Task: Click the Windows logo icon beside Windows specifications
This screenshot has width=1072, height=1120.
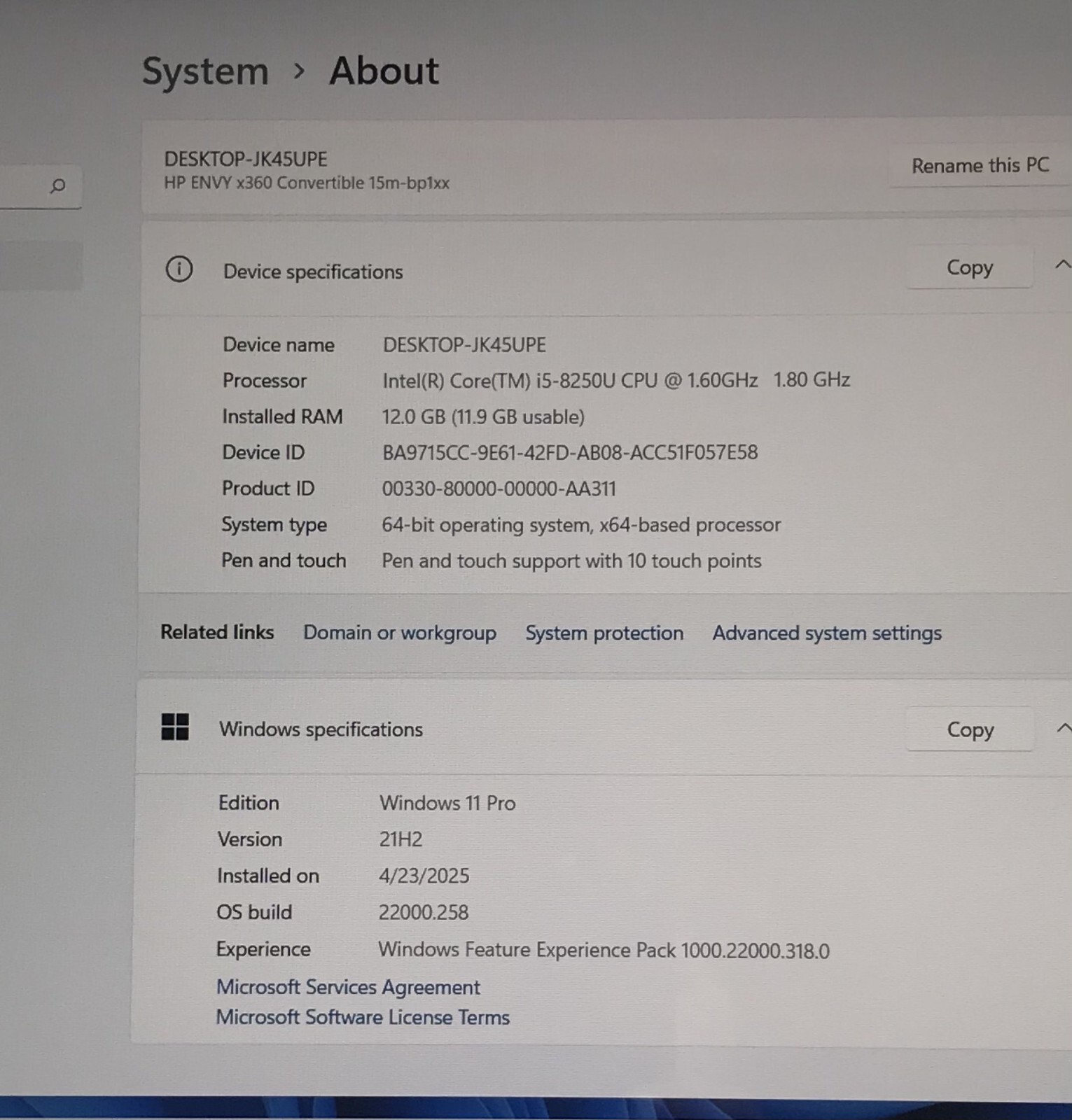Action: click(x=174, y=727)
